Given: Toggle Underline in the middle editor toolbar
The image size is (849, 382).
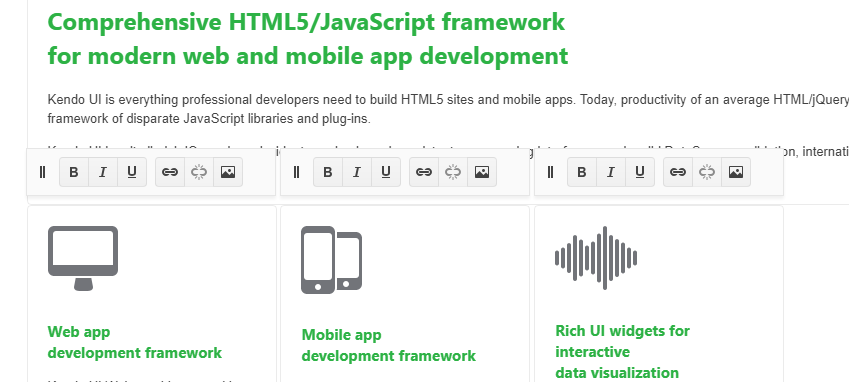Looking at the screenshot, I should click(x=386, y=172).
